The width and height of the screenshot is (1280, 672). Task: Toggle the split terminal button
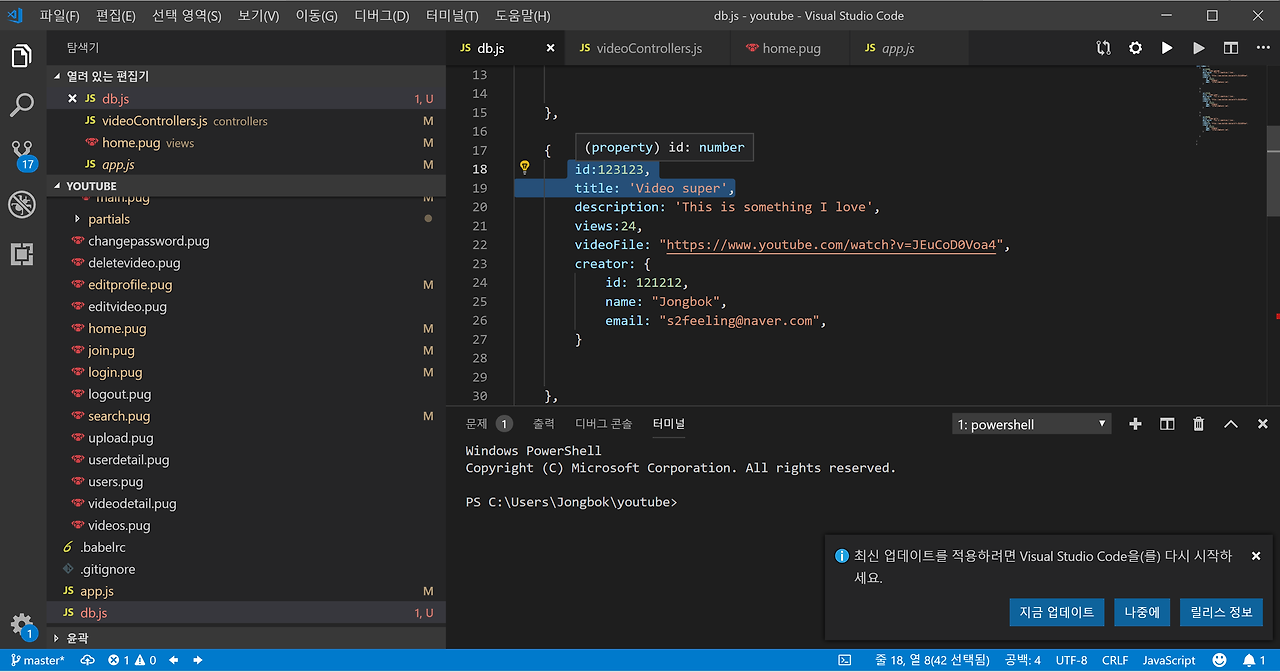point(1167,424)
